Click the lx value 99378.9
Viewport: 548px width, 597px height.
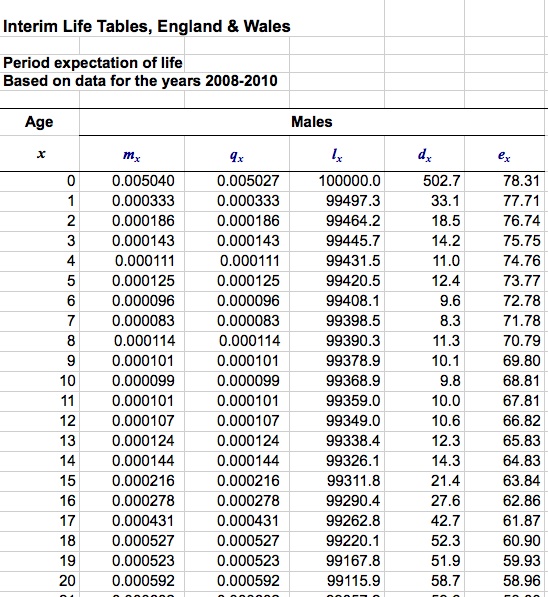353,361
